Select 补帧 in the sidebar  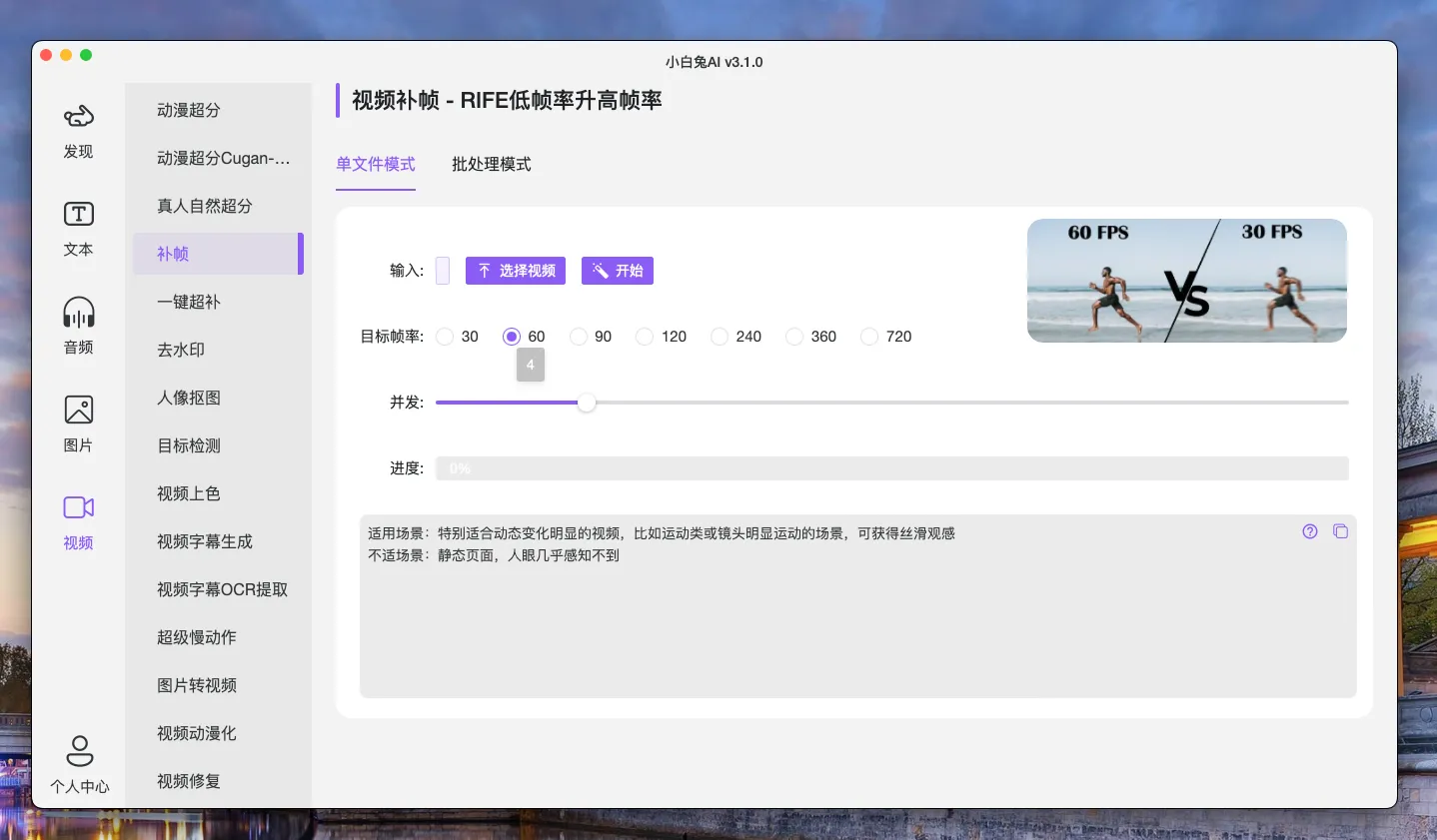(218, 254)
